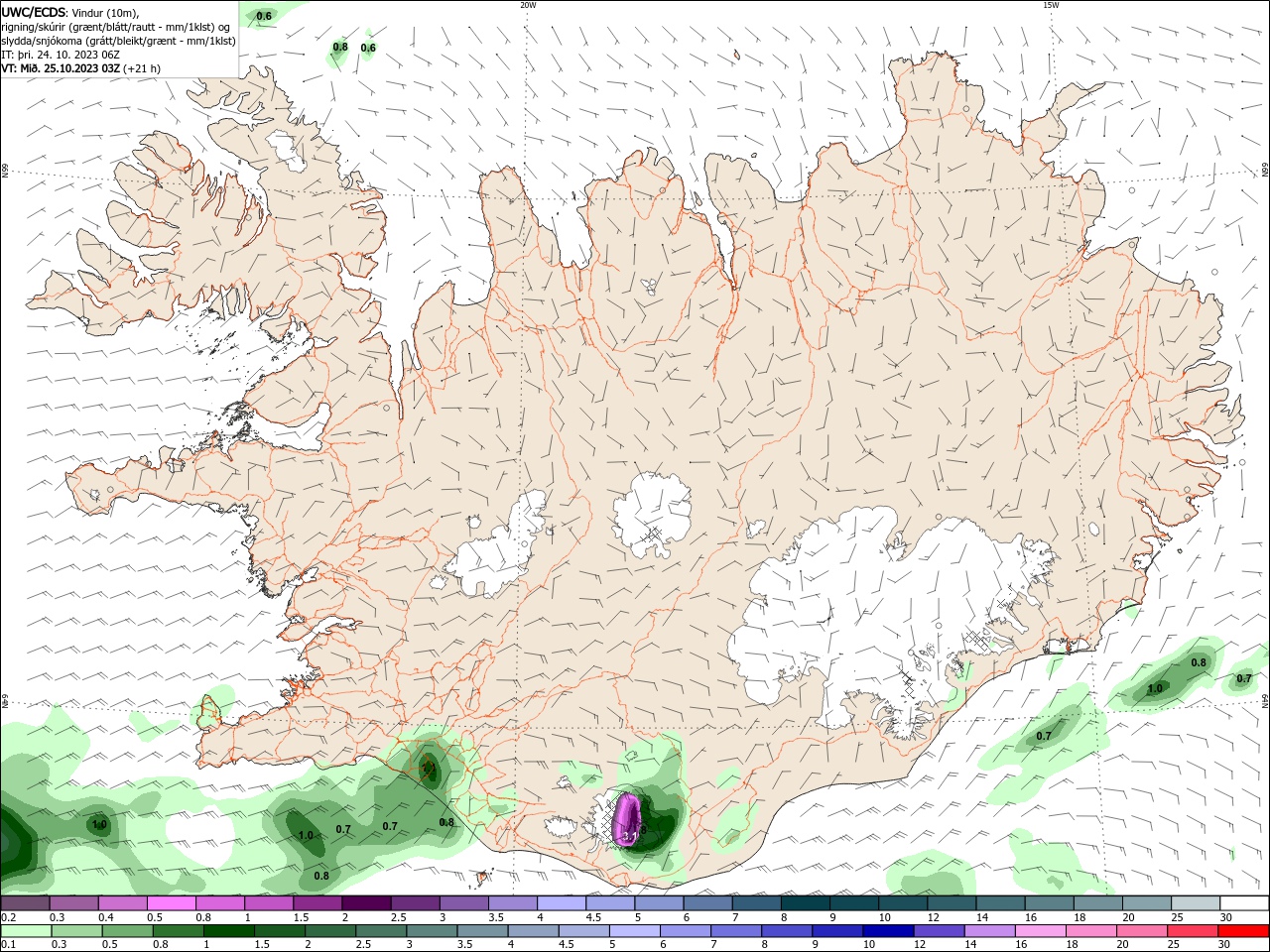Click the 'slydda/snjókoma (grátt/bleikt/grænt - mm/1klst)' line
1270x952 pixels.
[x=119, y=41]
